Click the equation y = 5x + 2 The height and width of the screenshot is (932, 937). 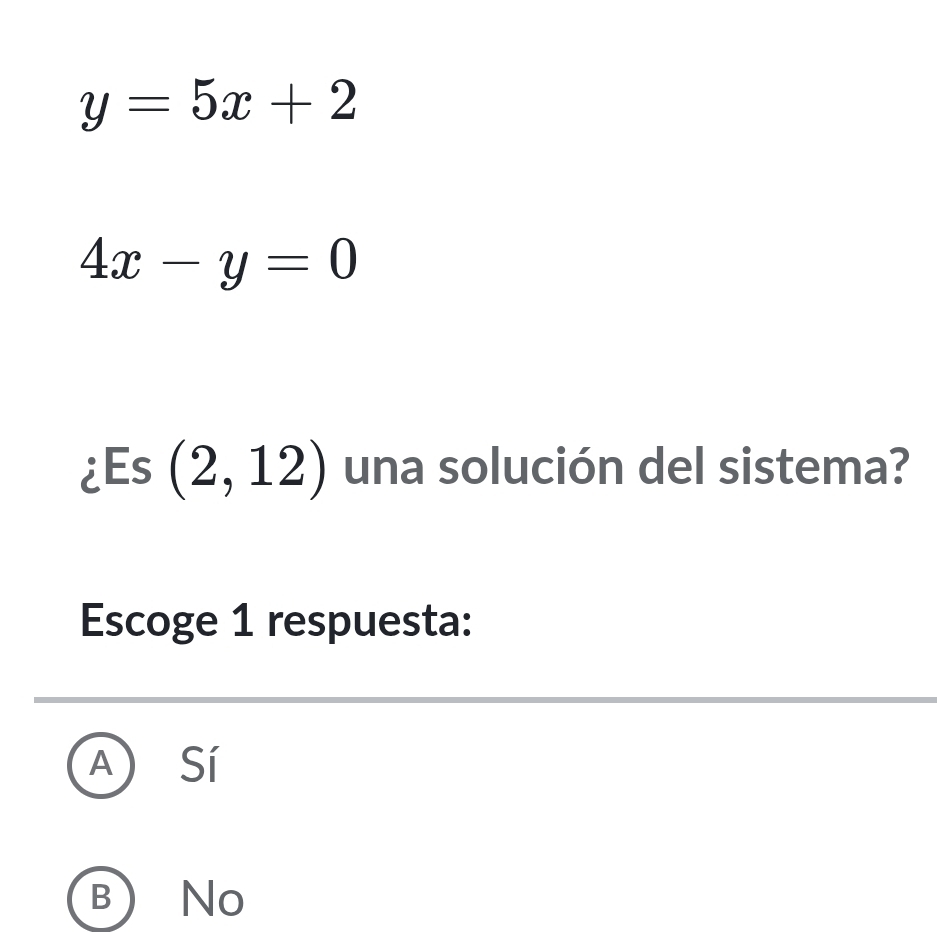click(x=218, y=100)
